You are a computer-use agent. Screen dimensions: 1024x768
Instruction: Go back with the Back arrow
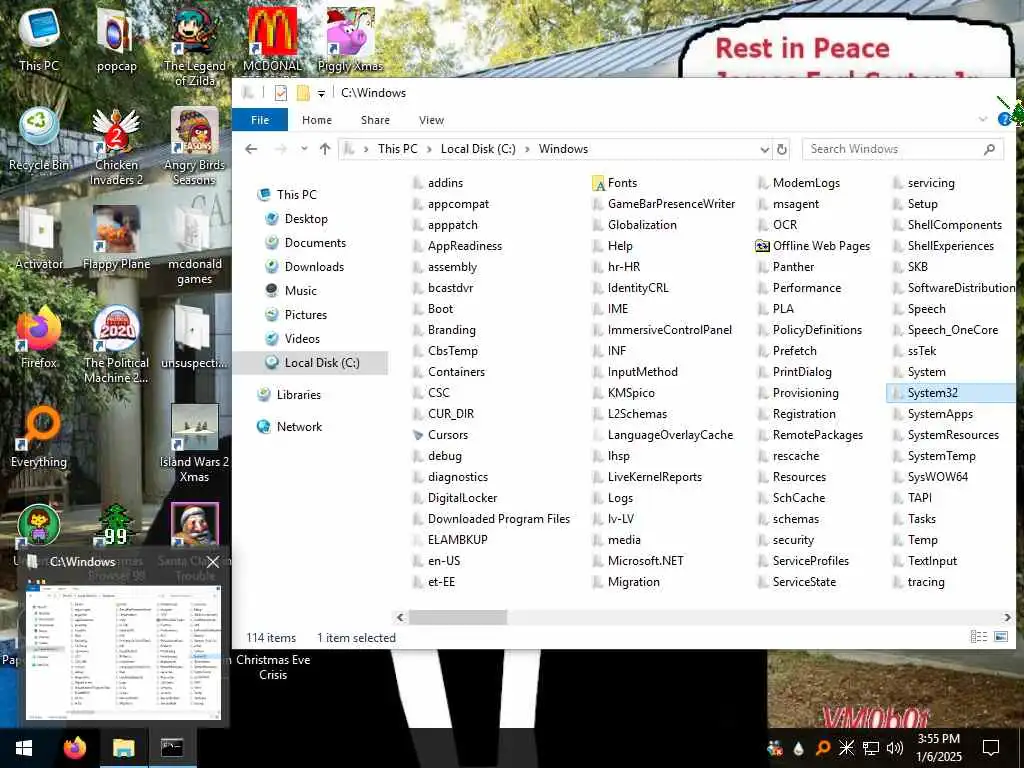pyautogui.click(x=251, y=149)
